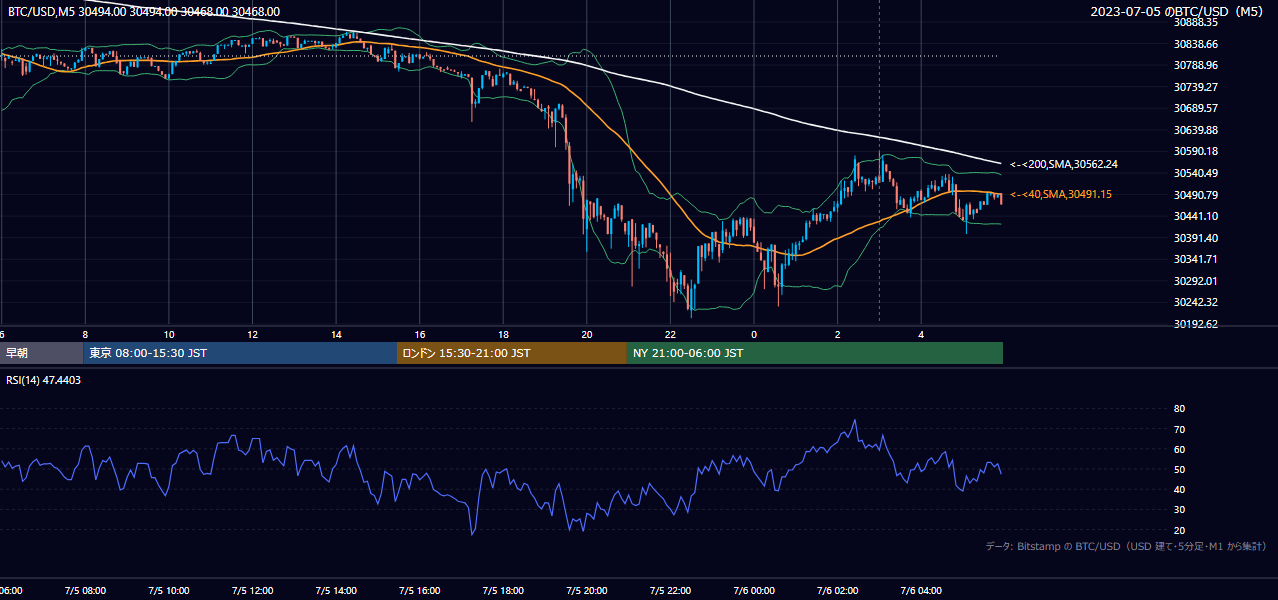Screen dimensions: 1278x600
Task: Click the BTC/USD,M5 symbol label
Action: point(40,12)
